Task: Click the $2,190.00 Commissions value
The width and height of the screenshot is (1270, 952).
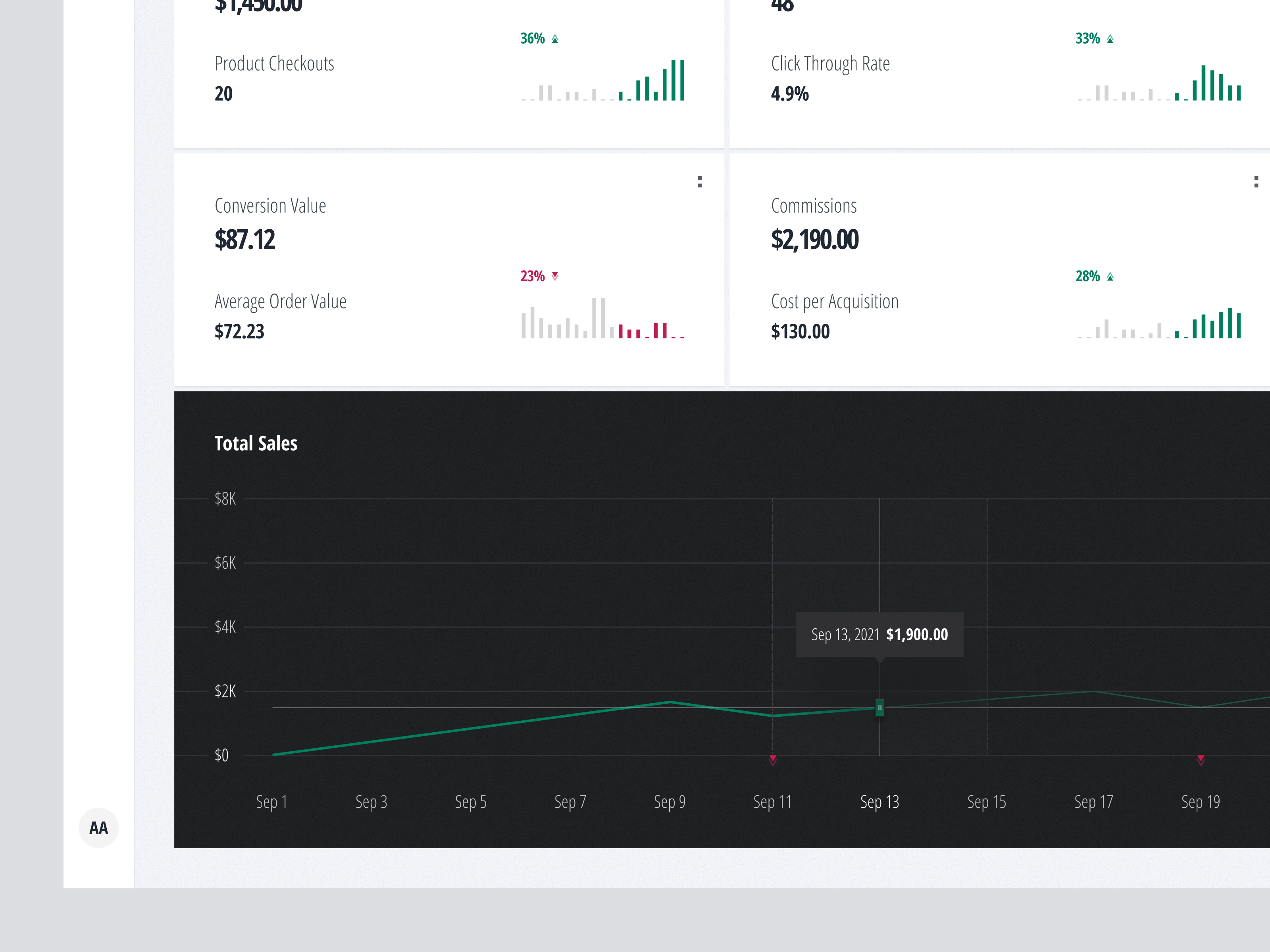Action: coord(814,239)
